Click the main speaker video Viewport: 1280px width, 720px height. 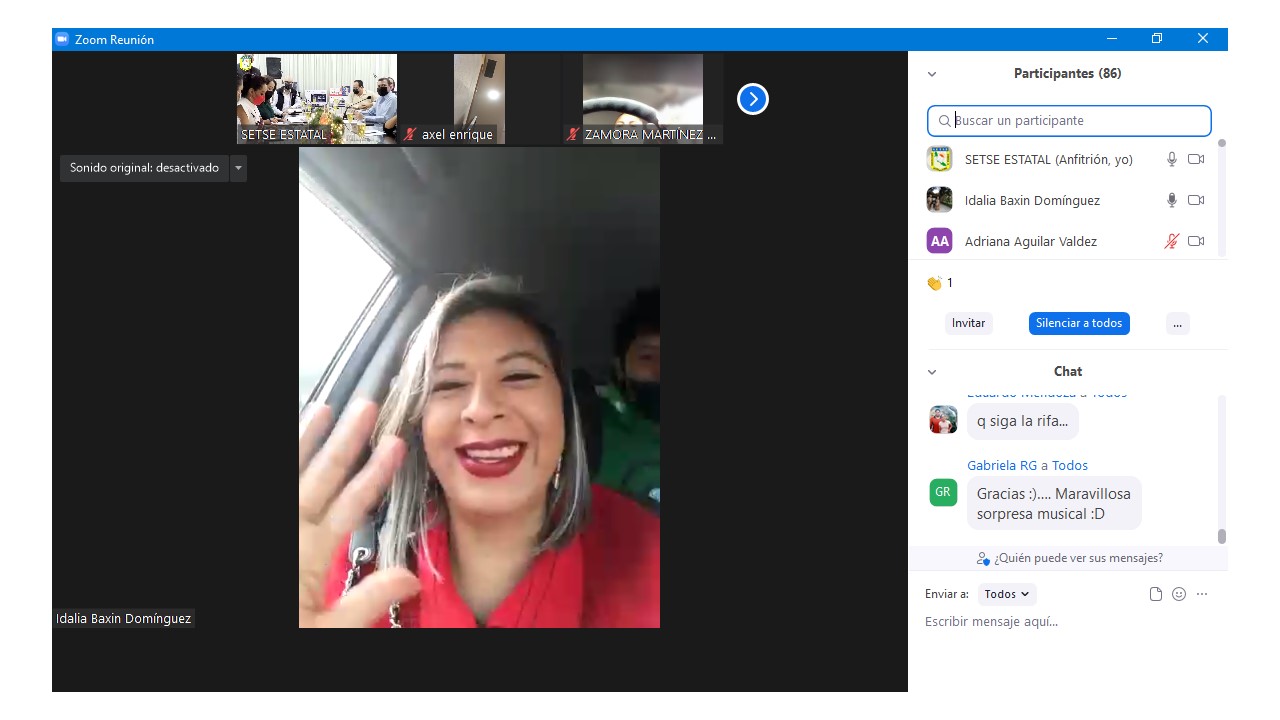pos(479,388)
